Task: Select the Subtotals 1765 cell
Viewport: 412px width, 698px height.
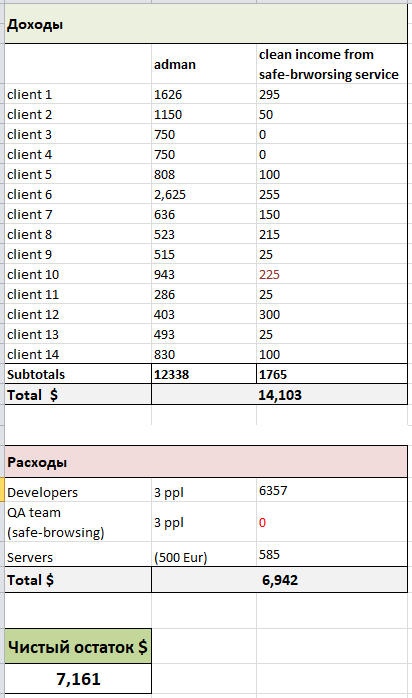Action: [331, 374]
